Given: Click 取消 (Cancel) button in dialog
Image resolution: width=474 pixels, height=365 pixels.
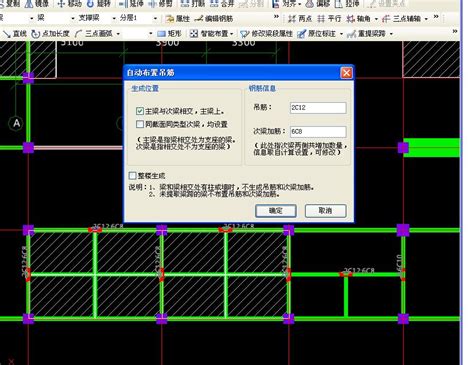Looking at the screenshot, I should tap(326, 211).
